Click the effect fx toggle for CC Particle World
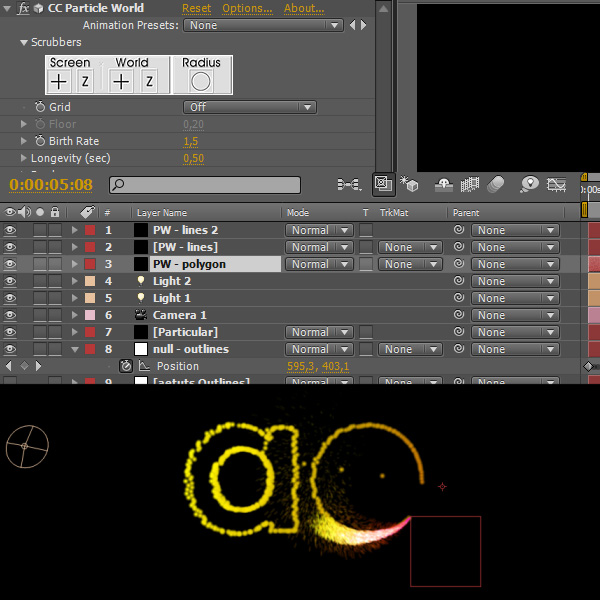The width and height of the screenshot is (600, 600). point(23,8)
